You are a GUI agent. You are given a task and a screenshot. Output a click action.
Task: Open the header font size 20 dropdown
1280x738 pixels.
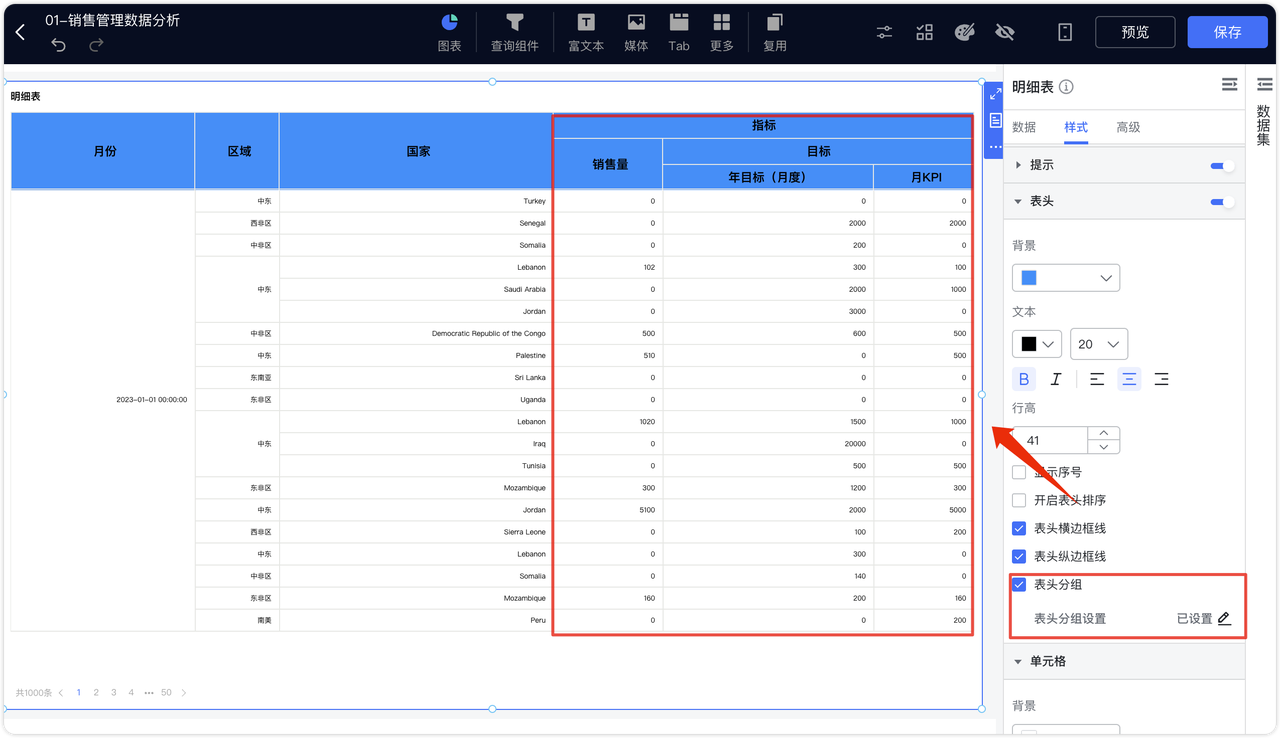pos(1099,344)
